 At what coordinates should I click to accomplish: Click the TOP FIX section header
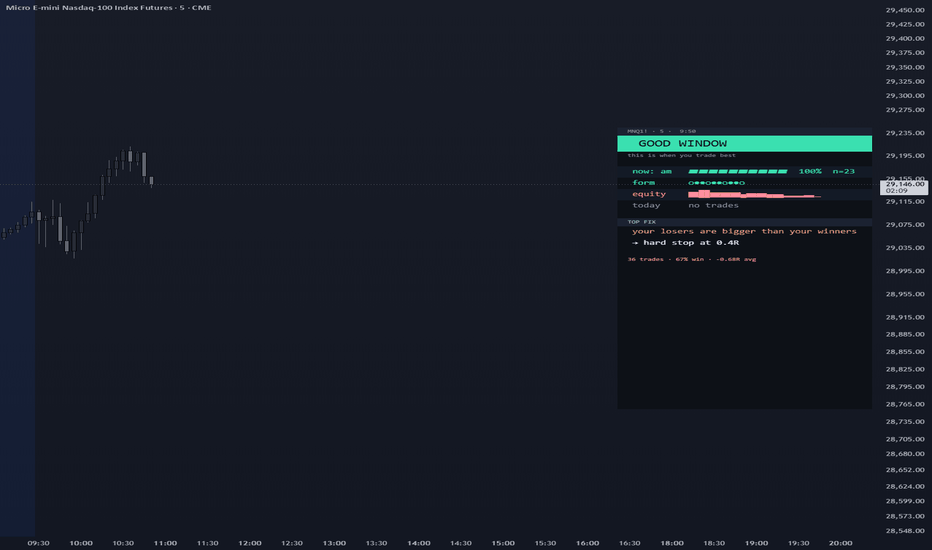point(641,222)
